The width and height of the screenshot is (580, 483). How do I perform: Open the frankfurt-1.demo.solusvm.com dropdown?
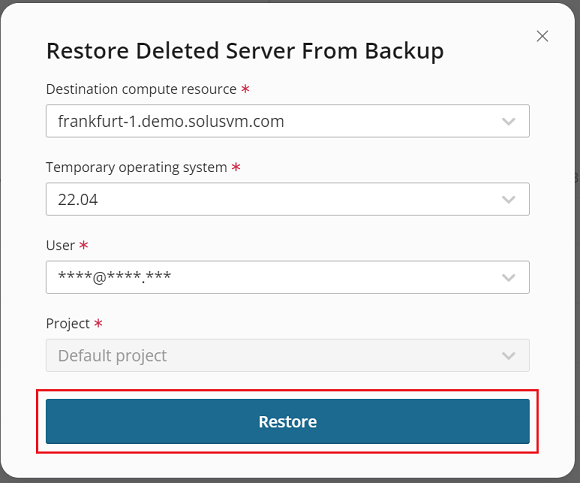point(288,121)
